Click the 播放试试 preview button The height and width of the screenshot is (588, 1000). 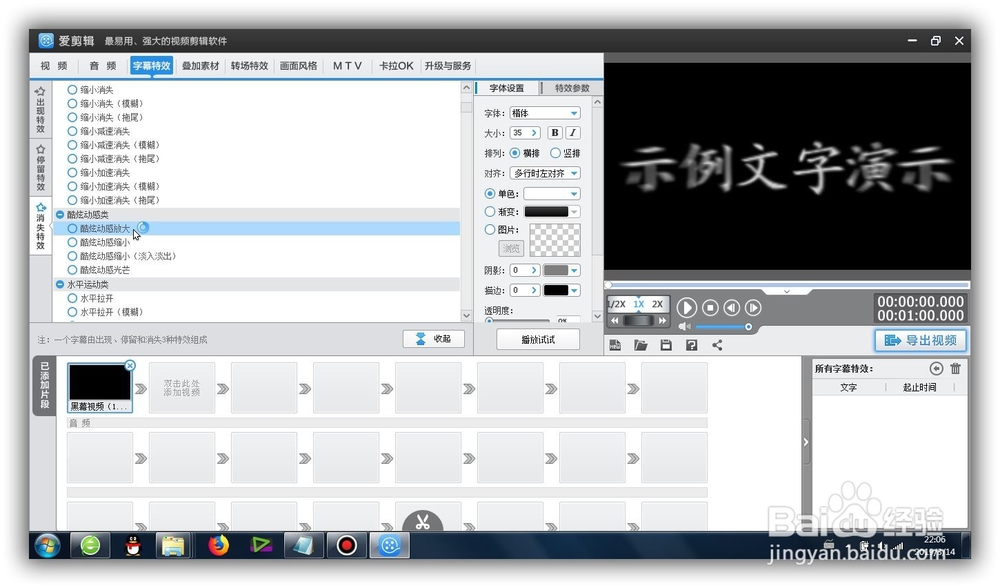[x=538, y=339]
